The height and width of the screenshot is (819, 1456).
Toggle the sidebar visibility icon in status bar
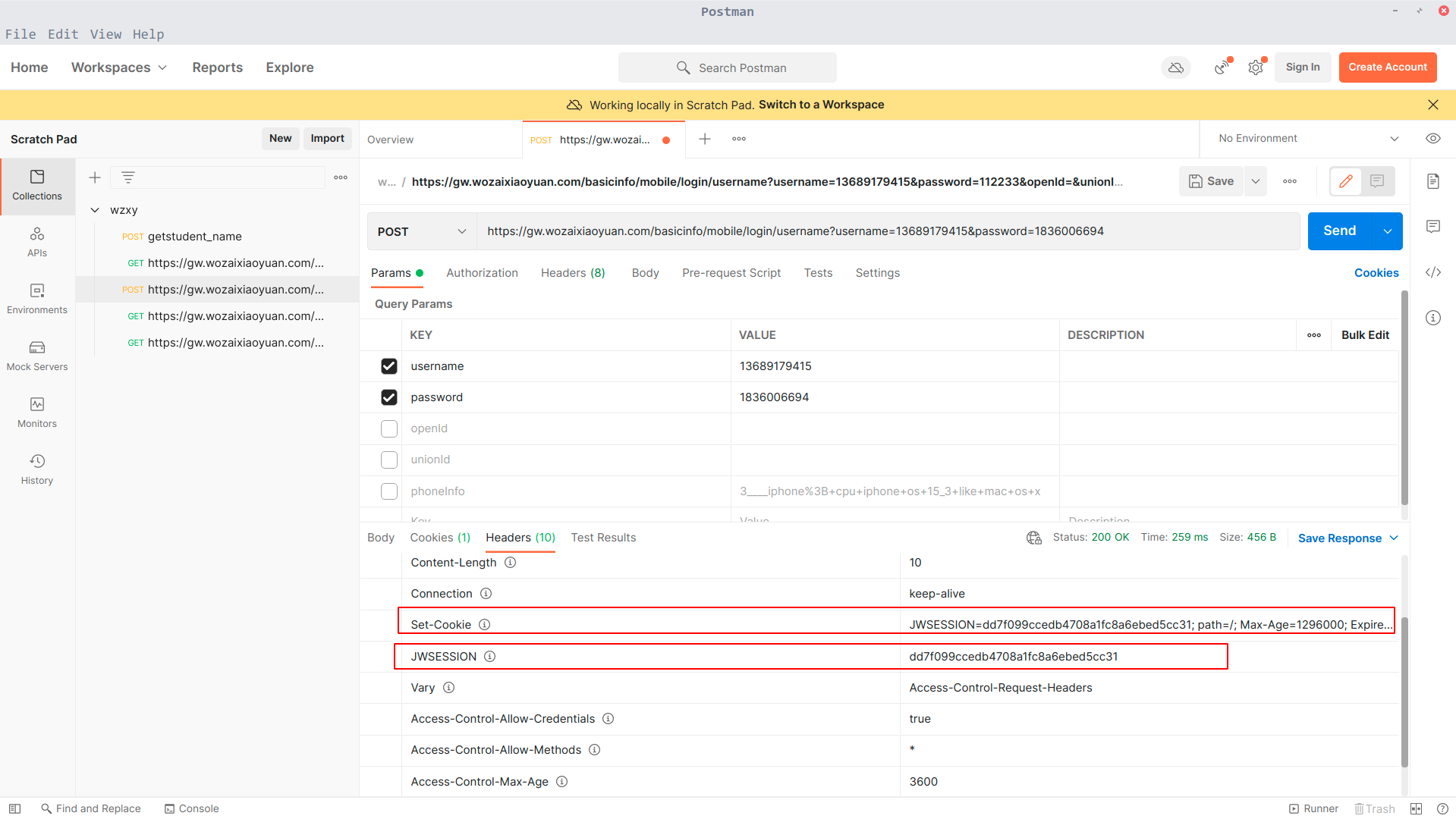[14, 808]
